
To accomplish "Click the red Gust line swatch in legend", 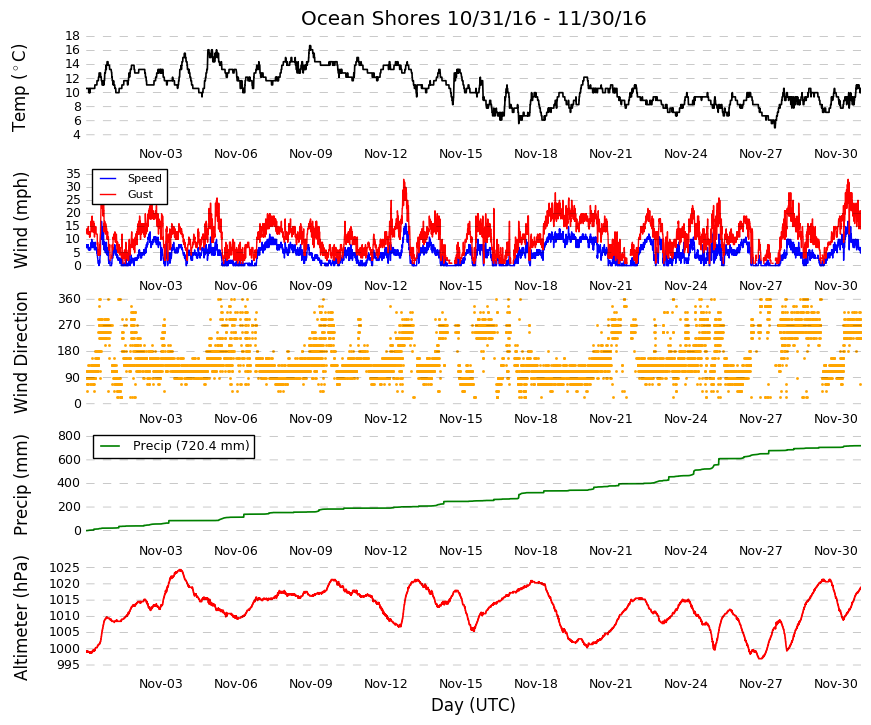I will tap(108, 194).
